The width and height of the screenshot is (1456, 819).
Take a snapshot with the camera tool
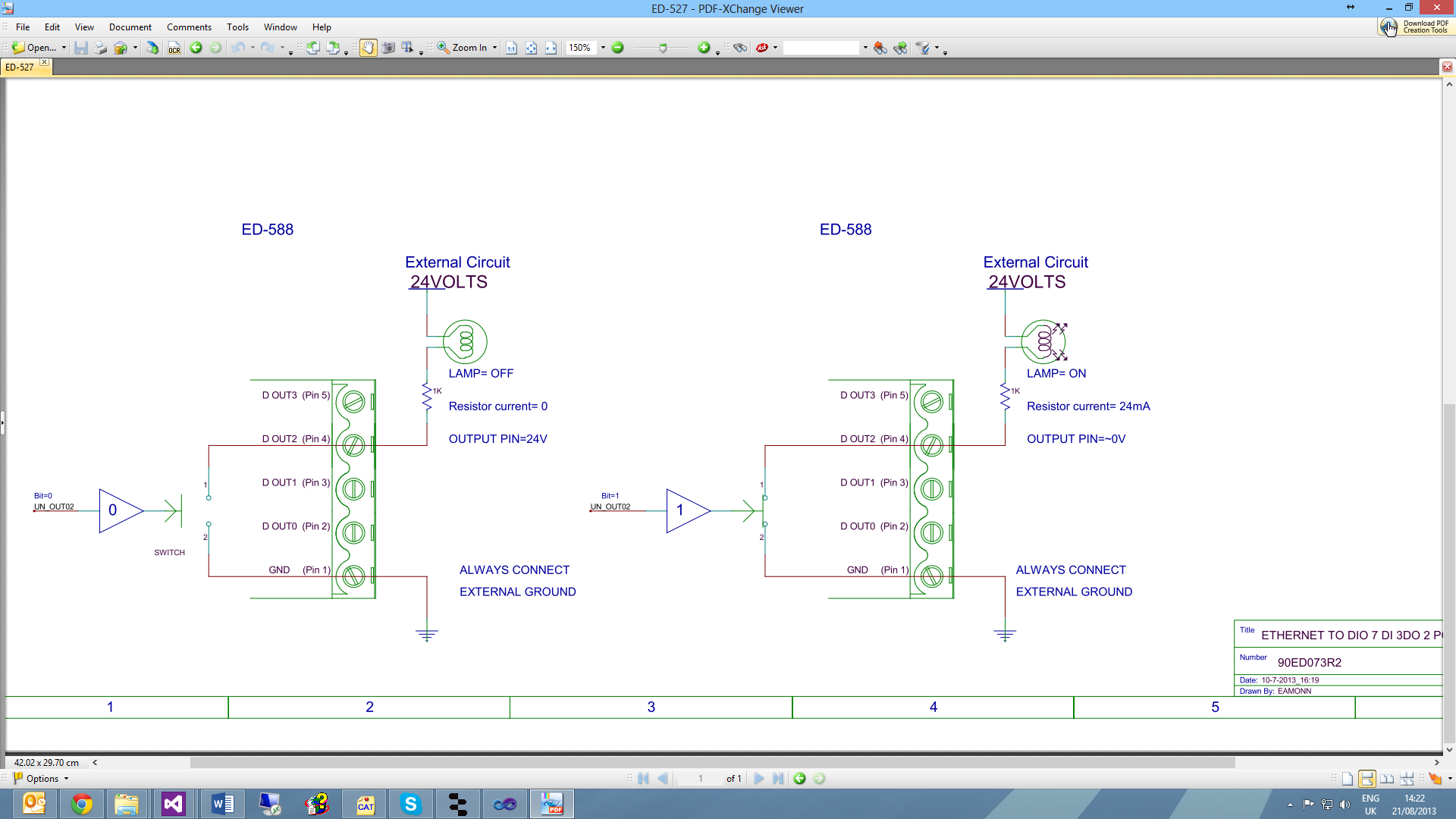(x=389, y=48)
